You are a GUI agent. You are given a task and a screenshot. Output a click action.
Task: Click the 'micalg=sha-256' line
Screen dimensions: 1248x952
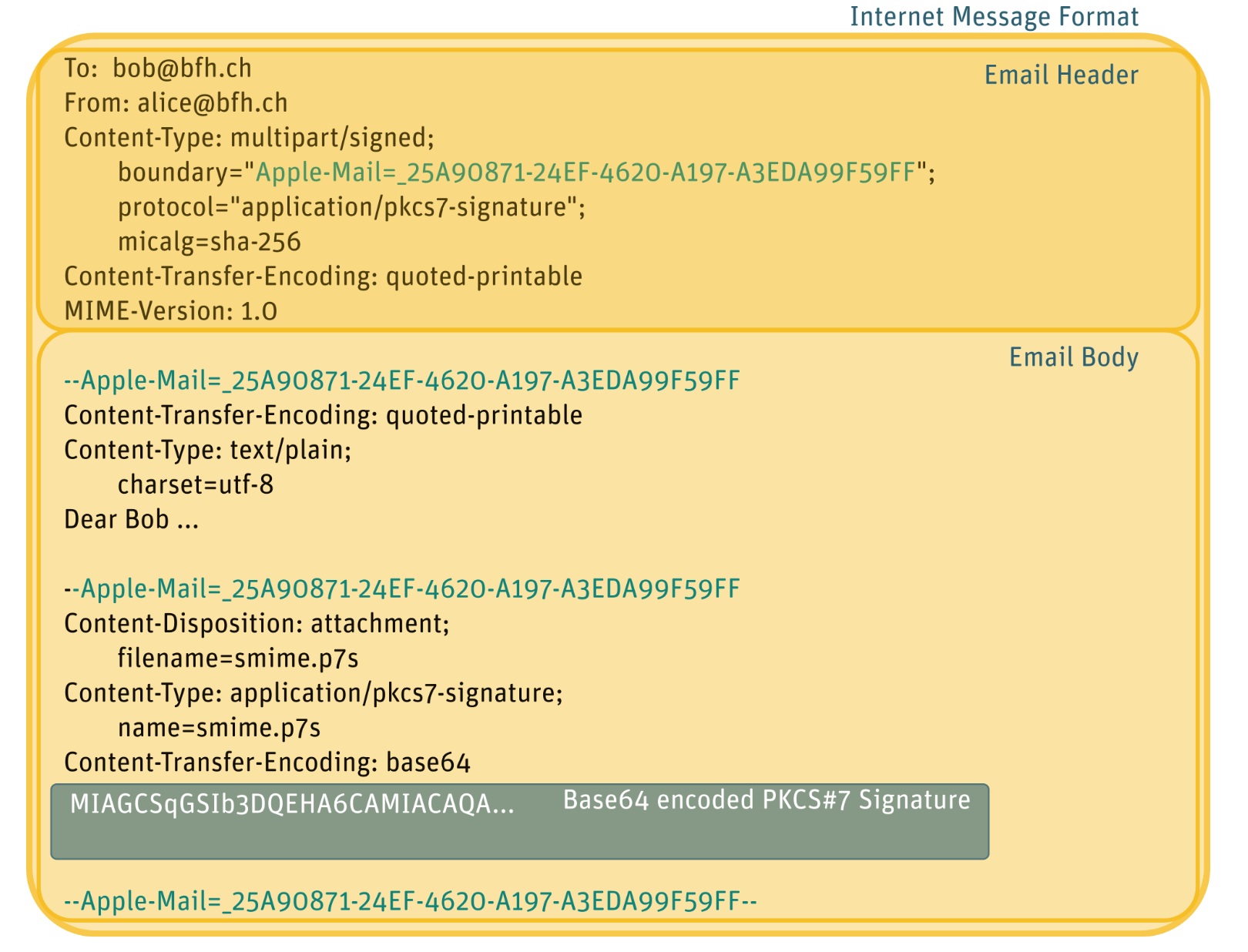(209, 242)
